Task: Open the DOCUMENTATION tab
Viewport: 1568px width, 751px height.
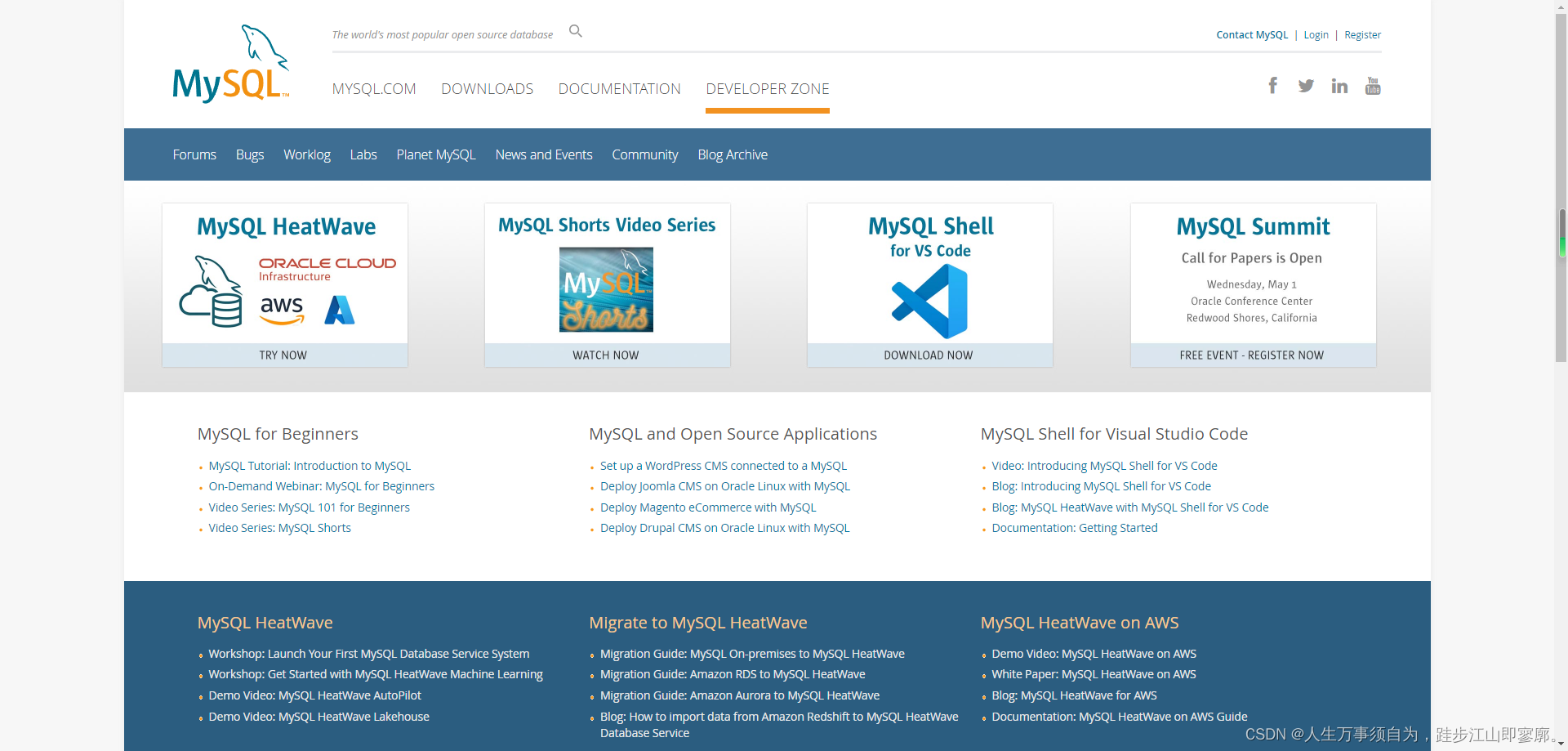Action: [620, 88]
